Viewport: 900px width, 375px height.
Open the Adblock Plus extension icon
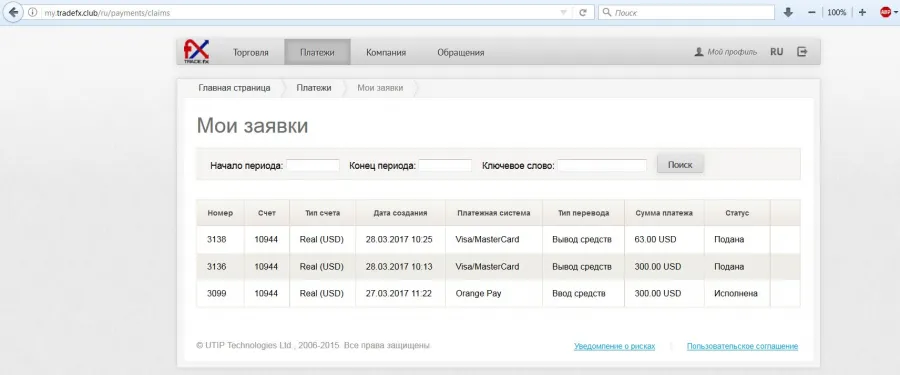coord(886,12)
